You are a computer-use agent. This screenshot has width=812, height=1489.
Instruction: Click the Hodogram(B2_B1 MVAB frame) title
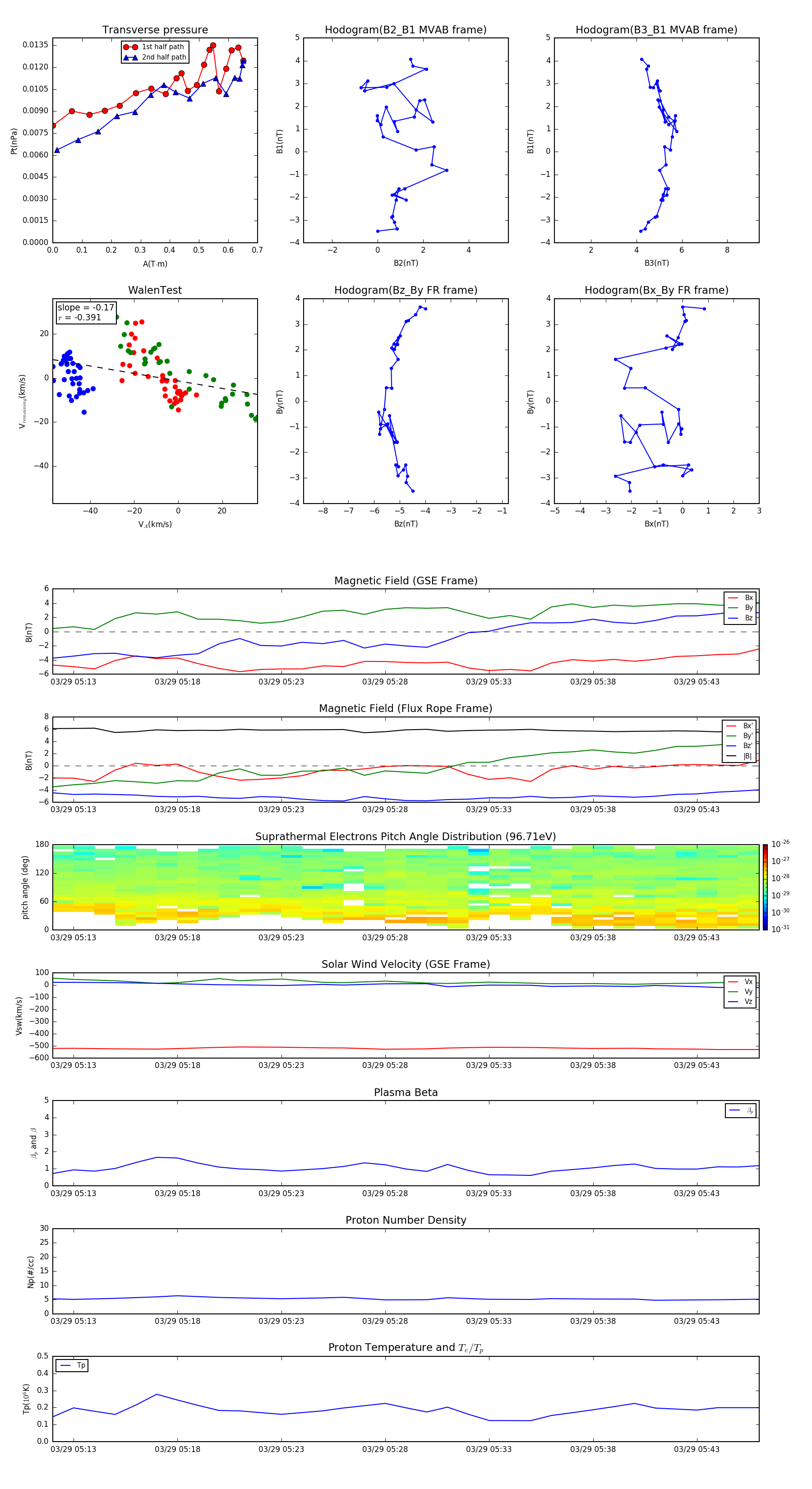click(405, 30)
